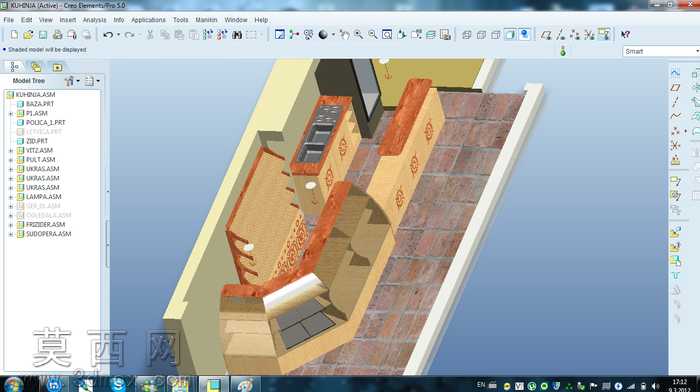Open appearance gallery dropdown arrow
This screenshot has width=700, height=392.
tap(333, 35)
